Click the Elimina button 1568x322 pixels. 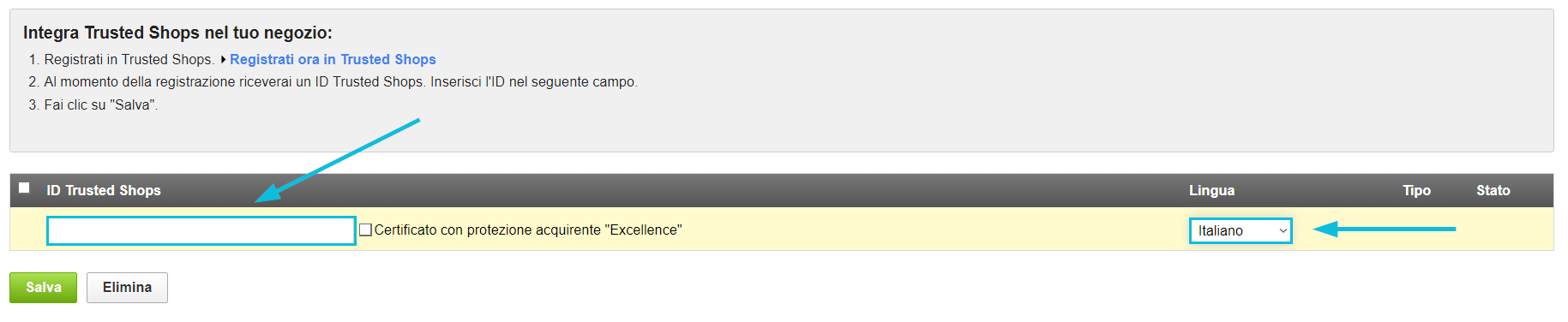coord(127,288)
